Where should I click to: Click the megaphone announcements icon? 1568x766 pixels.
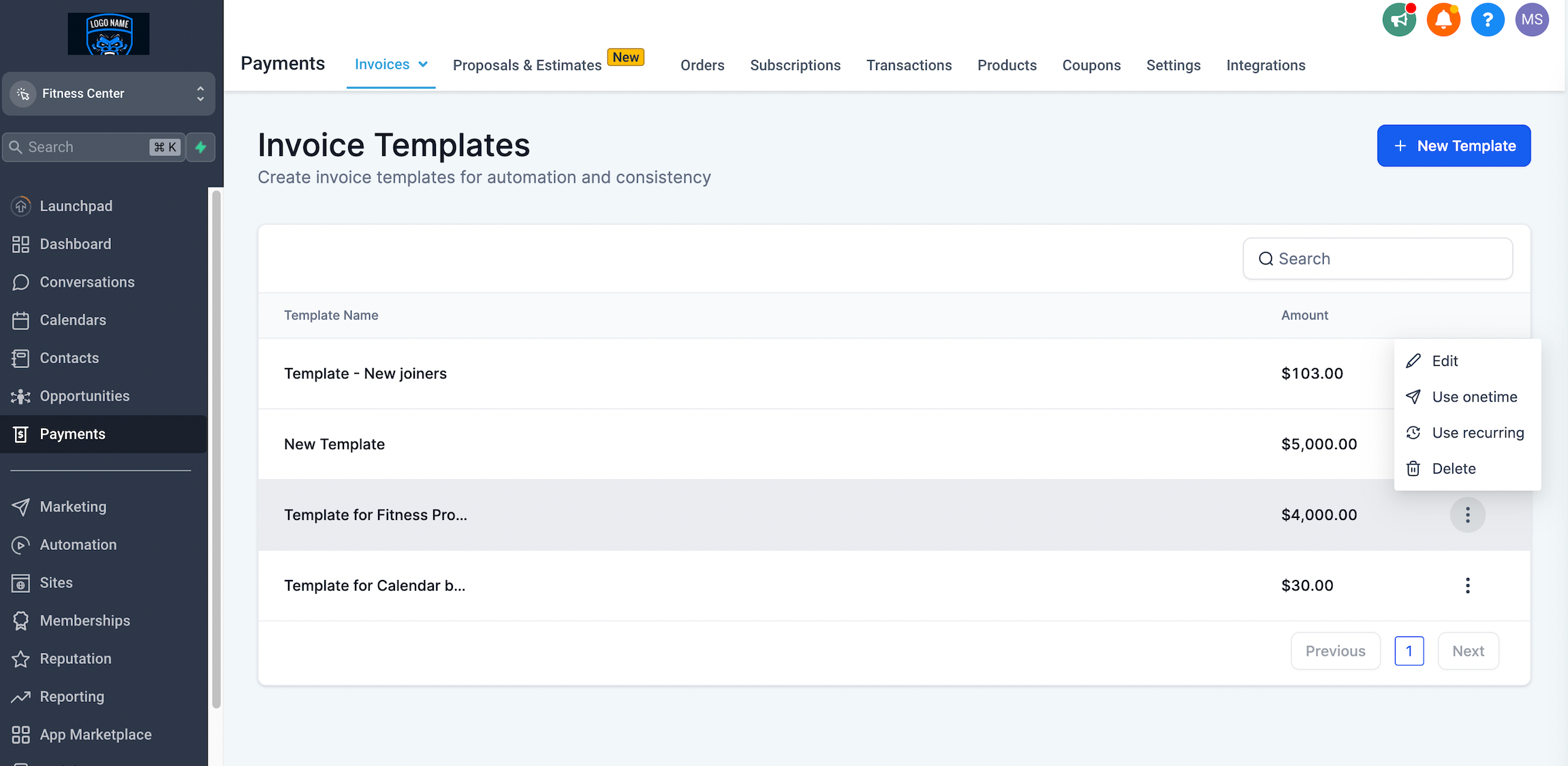[1399, 20]
